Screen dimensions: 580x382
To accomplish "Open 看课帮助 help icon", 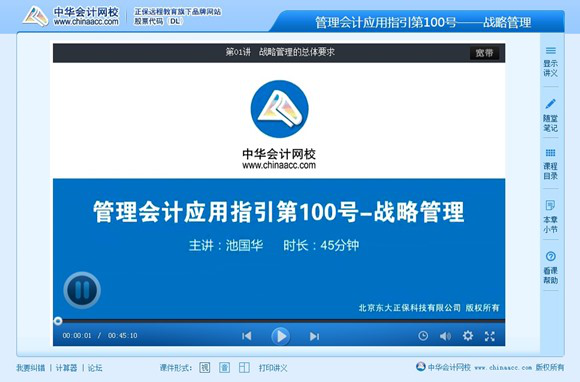I will pyautogui.click(x=550, y=267).
